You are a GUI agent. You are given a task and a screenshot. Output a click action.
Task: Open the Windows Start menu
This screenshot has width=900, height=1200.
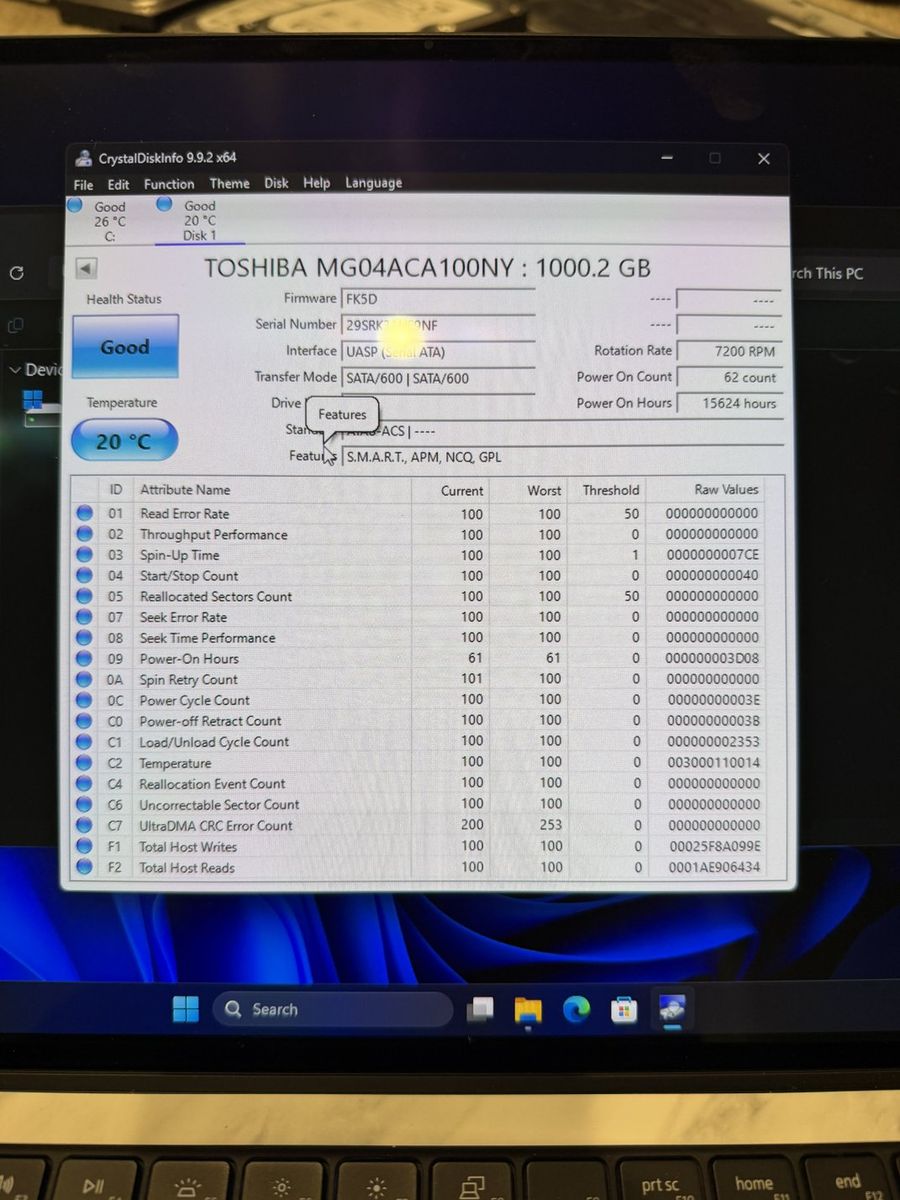(185, 1010)
